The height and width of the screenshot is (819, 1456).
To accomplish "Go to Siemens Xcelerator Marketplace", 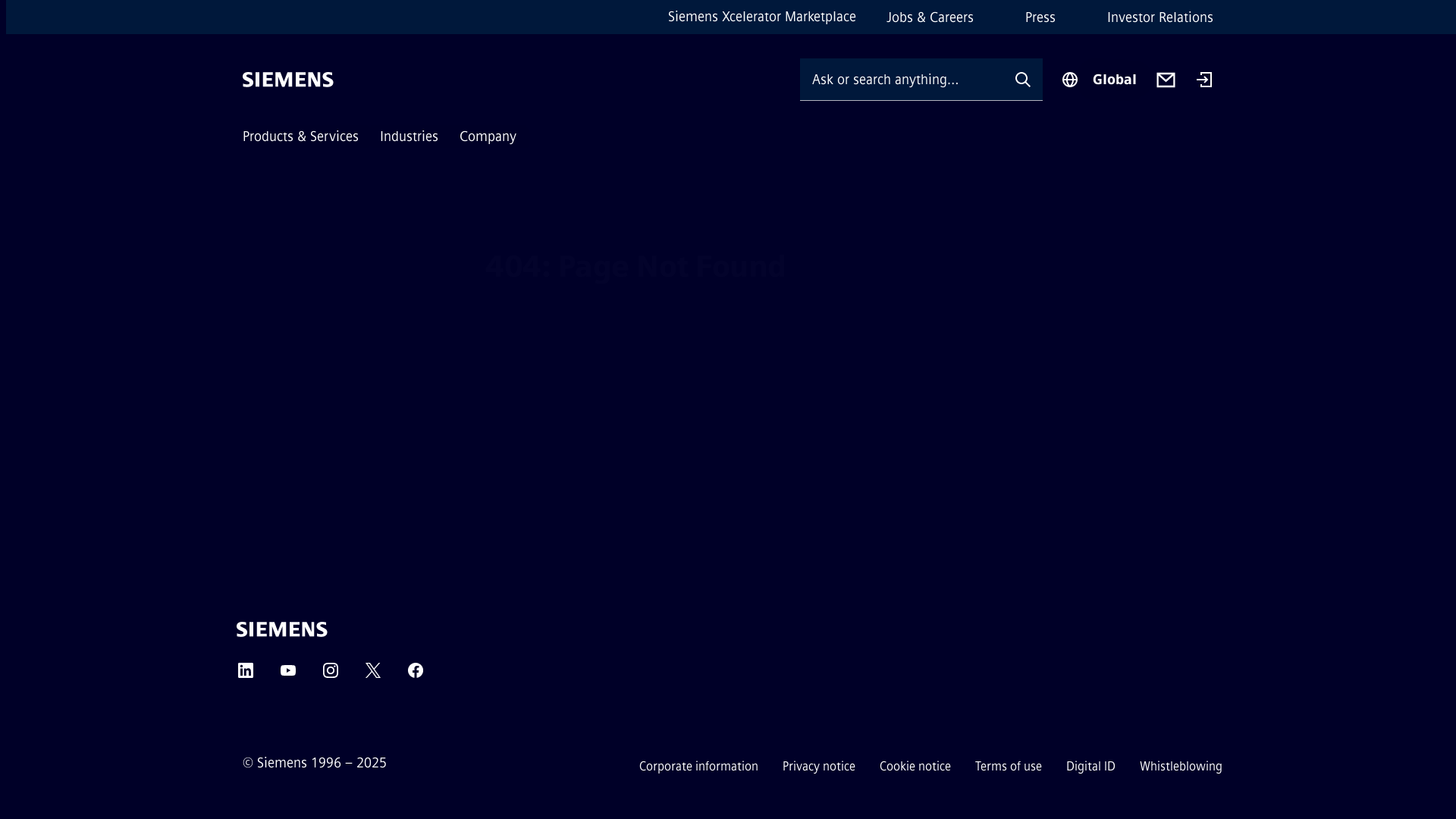I will [x=761, y=17].
